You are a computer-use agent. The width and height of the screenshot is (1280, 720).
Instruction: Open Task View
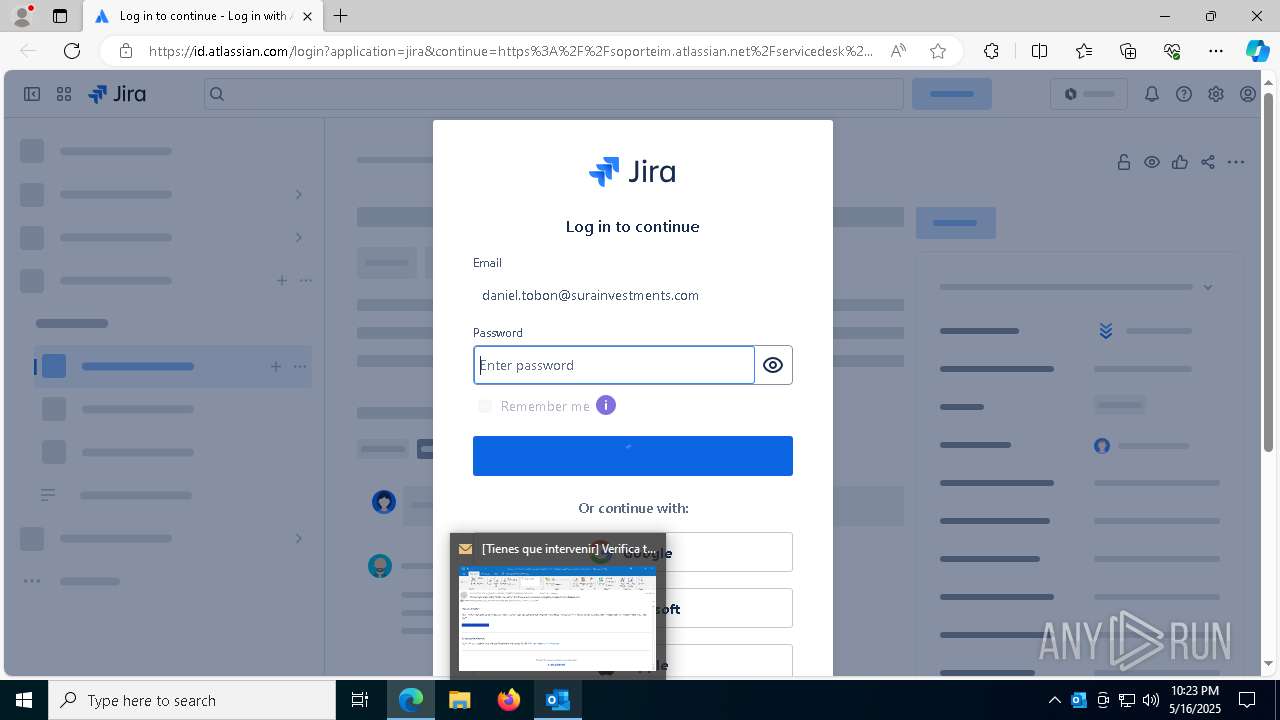361,700
